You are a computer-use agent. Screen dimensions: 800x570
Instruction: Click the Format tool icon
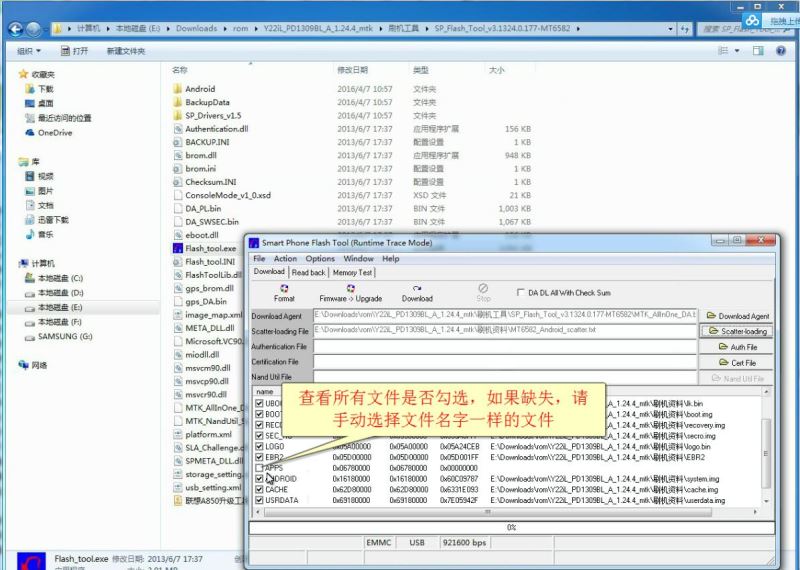284,288
